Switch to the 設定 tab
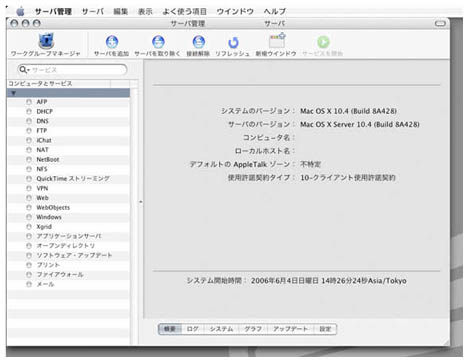The width and height of the screenshot is (468, 362). [x=325, y=329]
